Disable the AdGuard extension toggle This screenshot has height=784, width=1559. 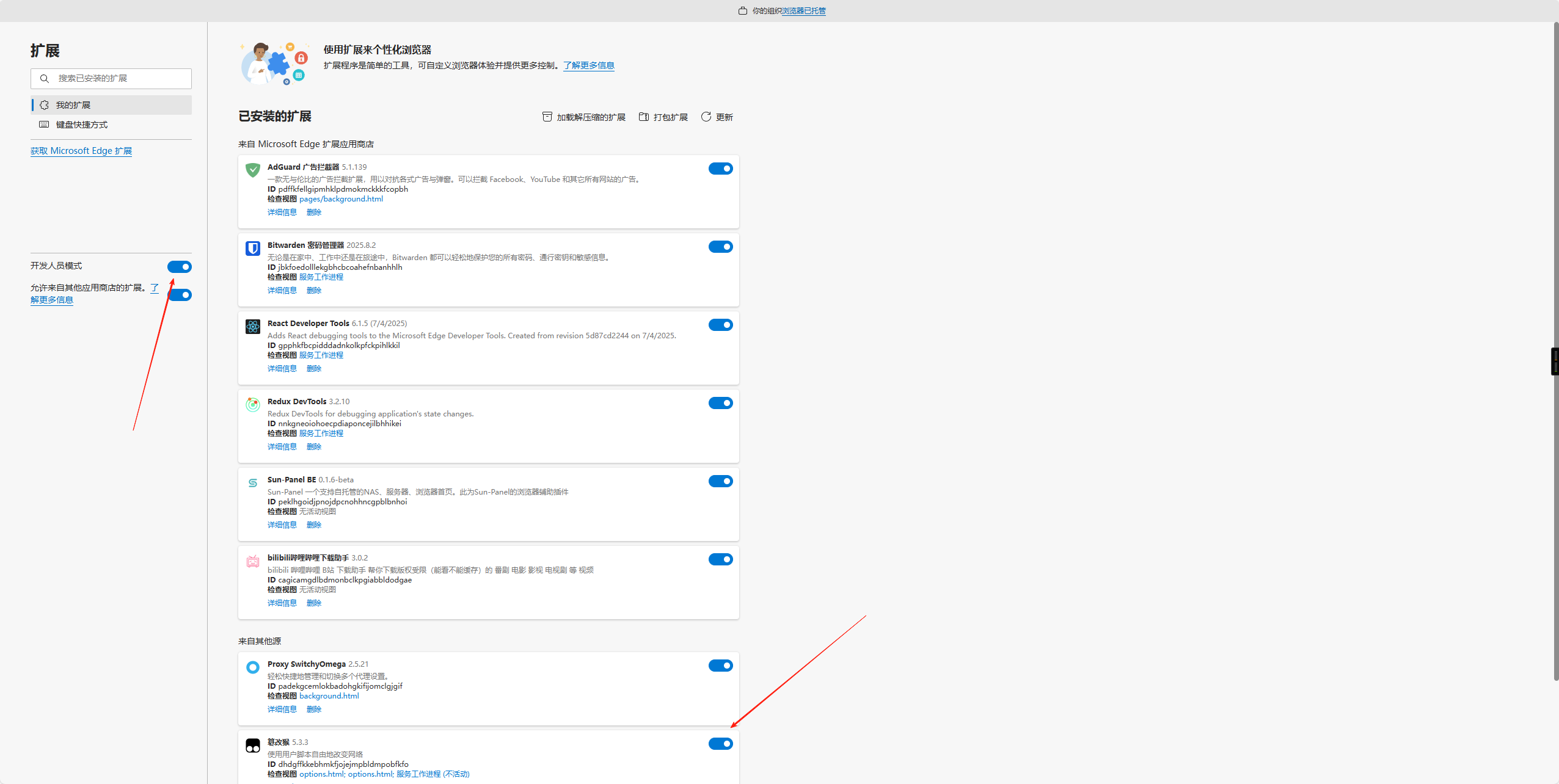721,169
